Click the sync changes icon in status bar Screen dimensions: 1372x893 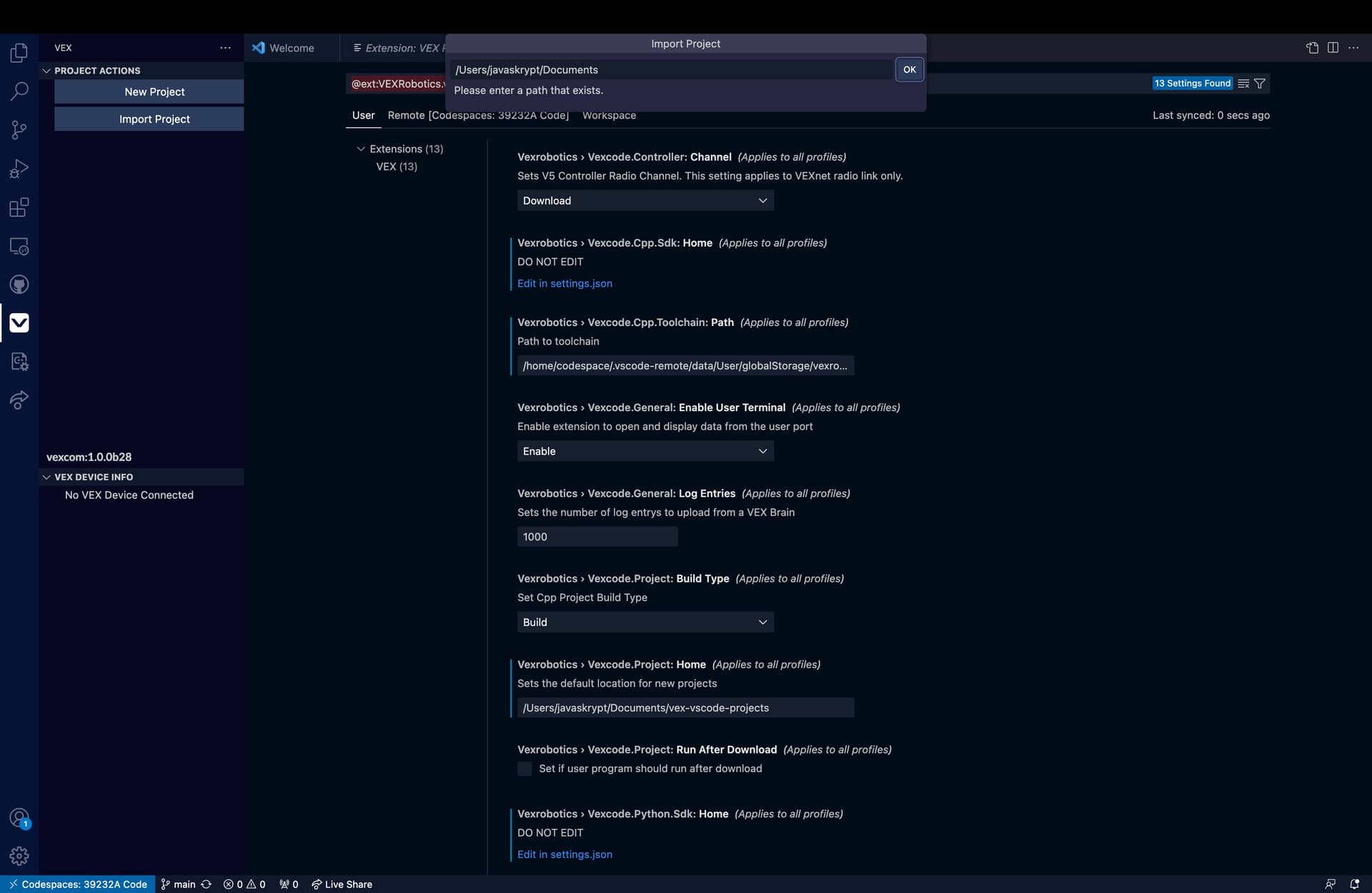tap(206, 884)
